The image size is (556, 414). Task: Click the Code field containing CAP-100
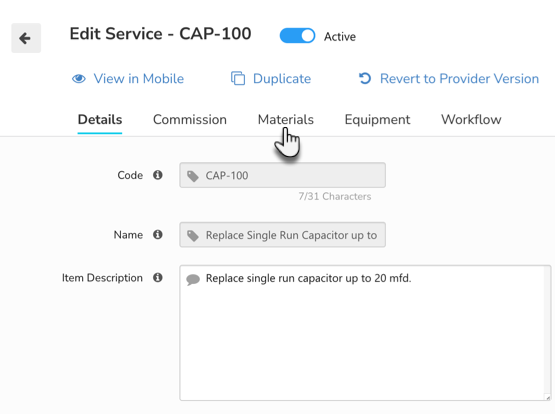pos(283,175)
